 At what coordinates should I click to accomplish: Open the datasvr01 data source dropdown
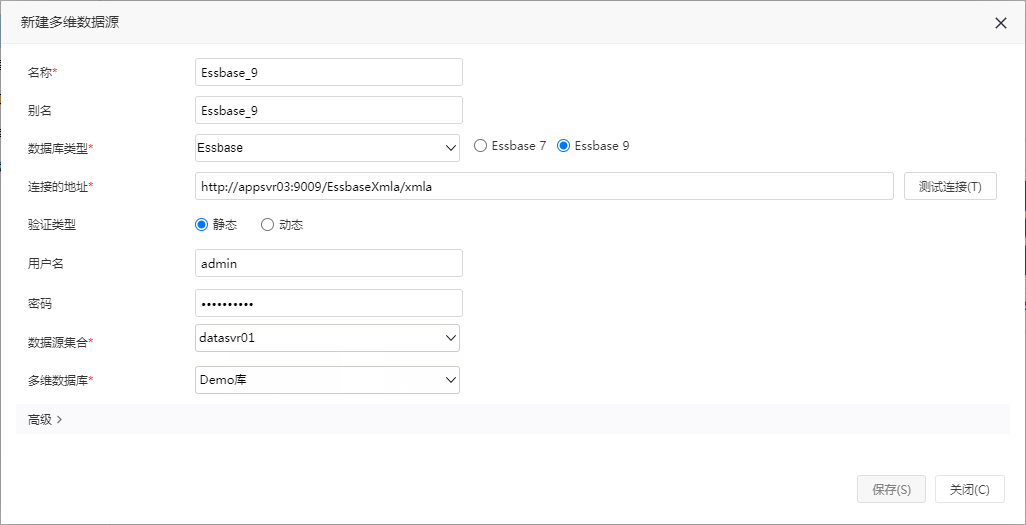(327, 338)
